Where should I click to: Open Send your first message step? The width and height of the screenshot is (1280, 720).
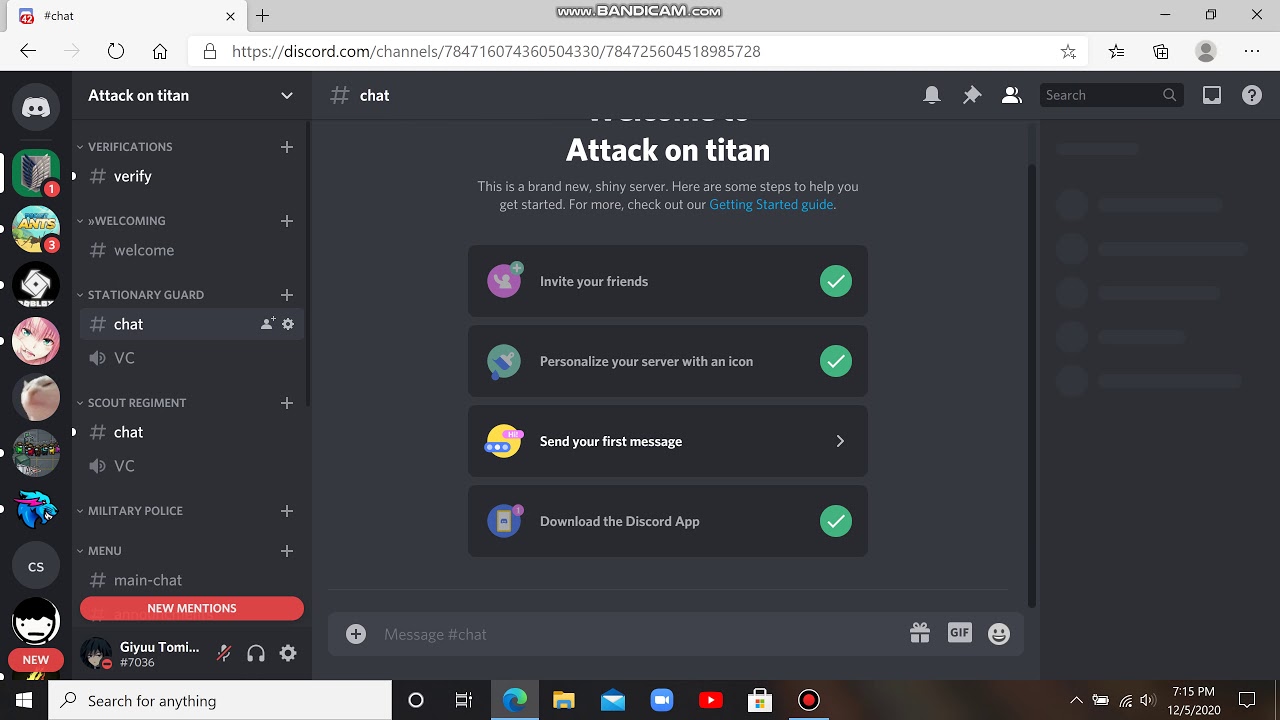click(x=668, y=441)
